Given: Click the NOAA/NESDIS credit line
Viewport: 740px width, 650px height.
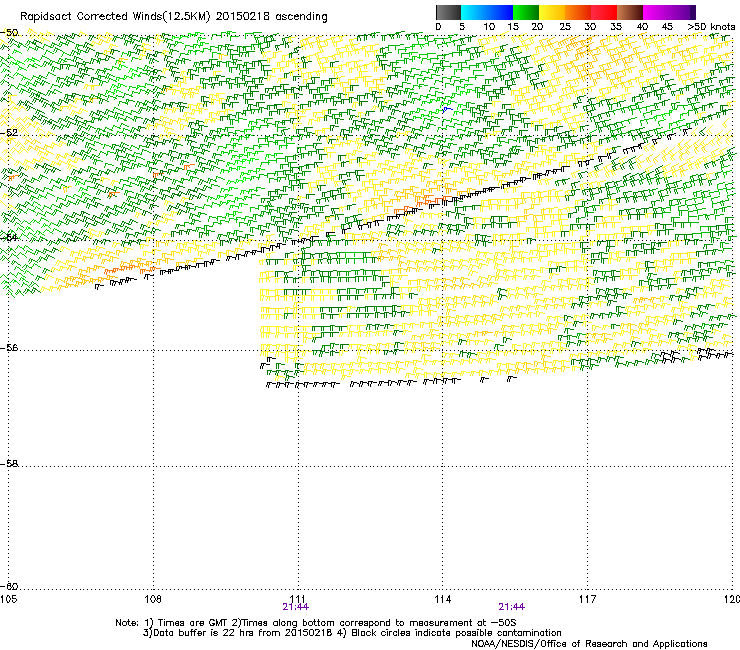Looking at the screenshot, I should [589, 644].
